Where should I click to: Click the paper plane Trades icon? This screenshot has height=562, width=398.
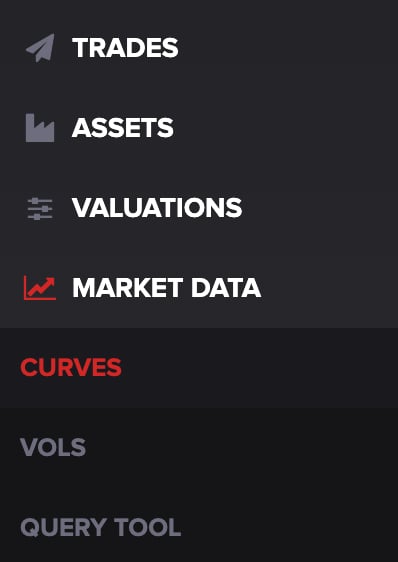pyautogui.click(x=40, y=48)
